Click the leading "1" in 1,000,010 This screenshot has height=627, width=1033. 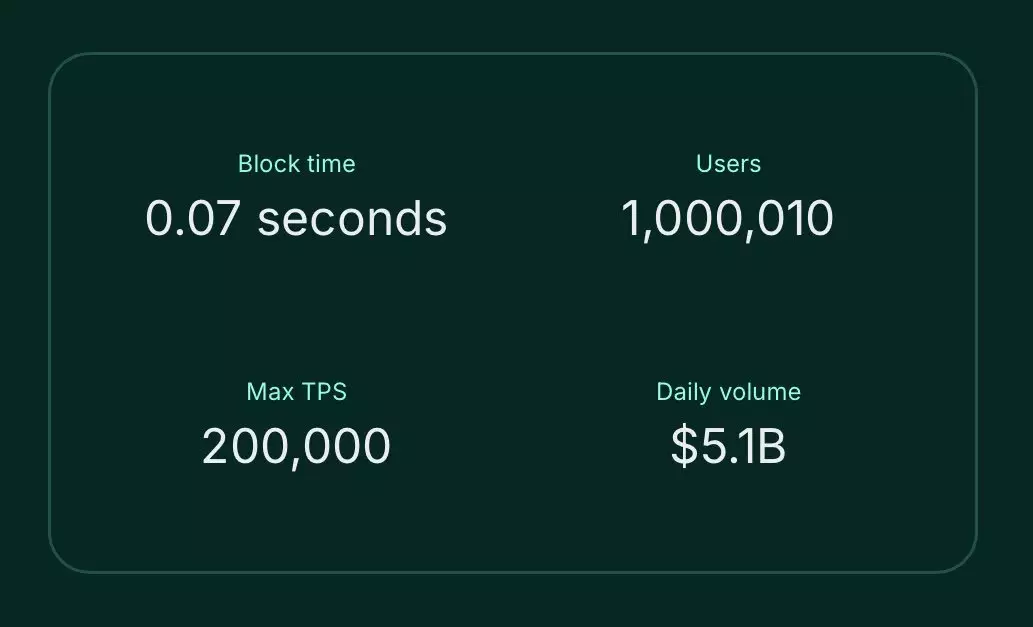point(632,218)
